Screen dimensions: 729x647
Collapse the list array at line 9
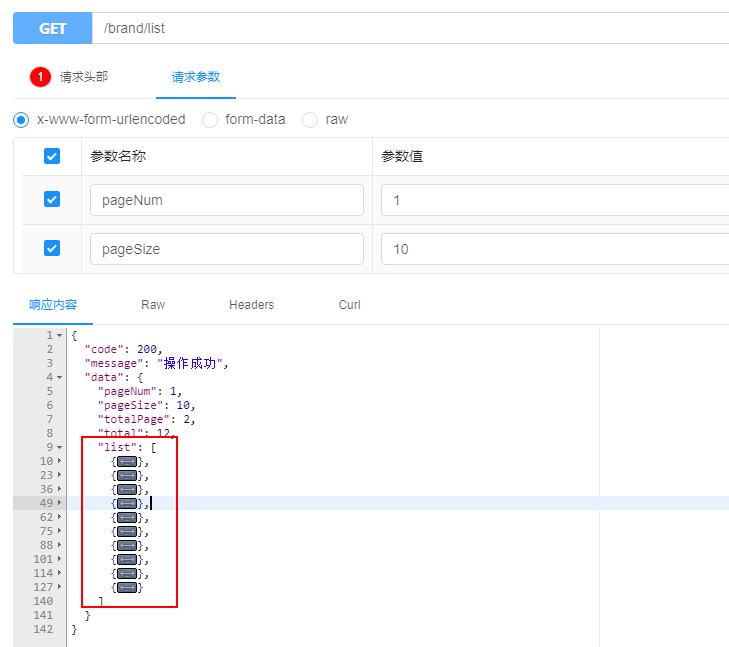click(x=60, y=447)
